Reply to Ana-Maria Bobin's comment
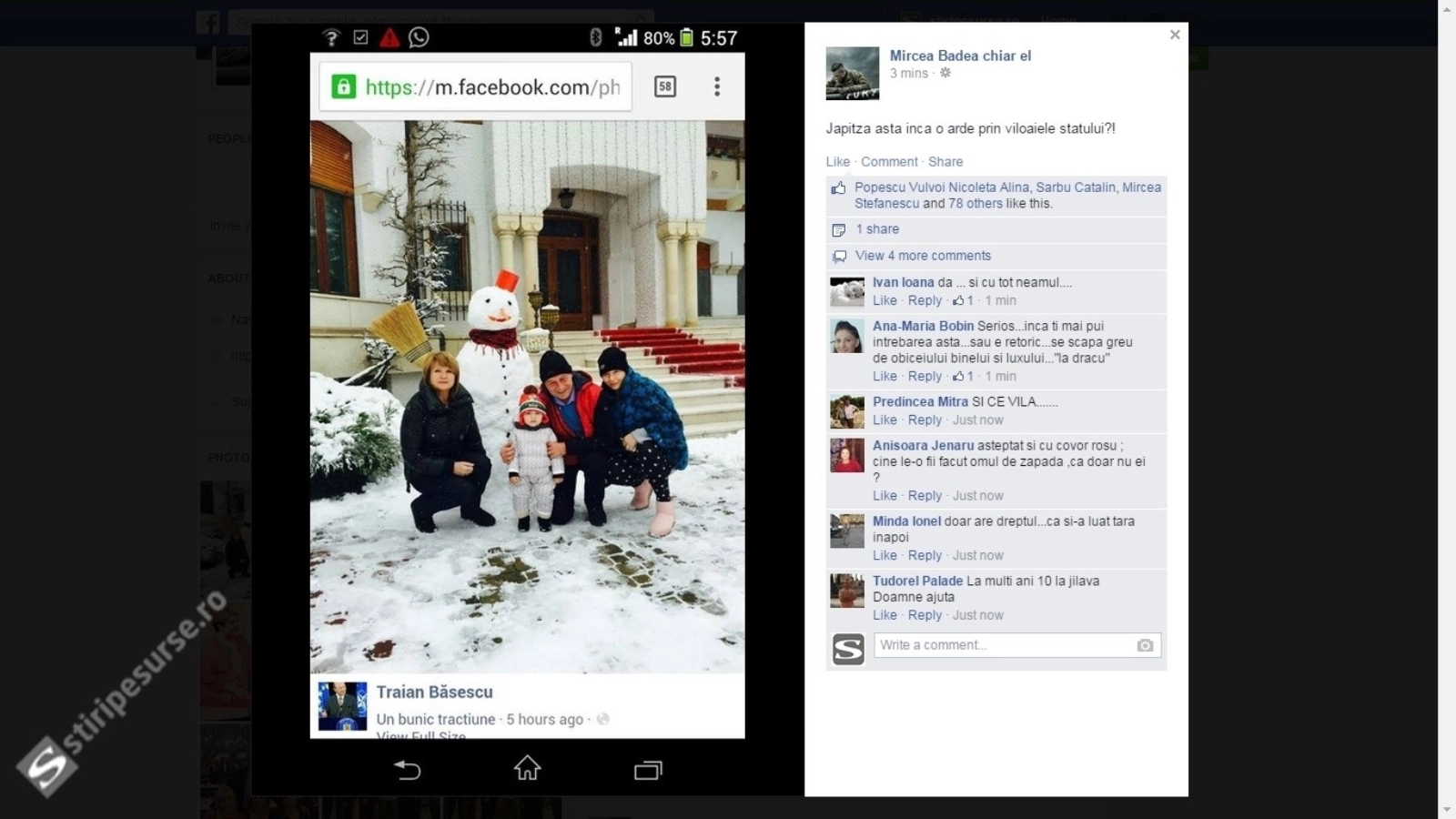Screen dimensions: 1456x819 tap(925, 377)
